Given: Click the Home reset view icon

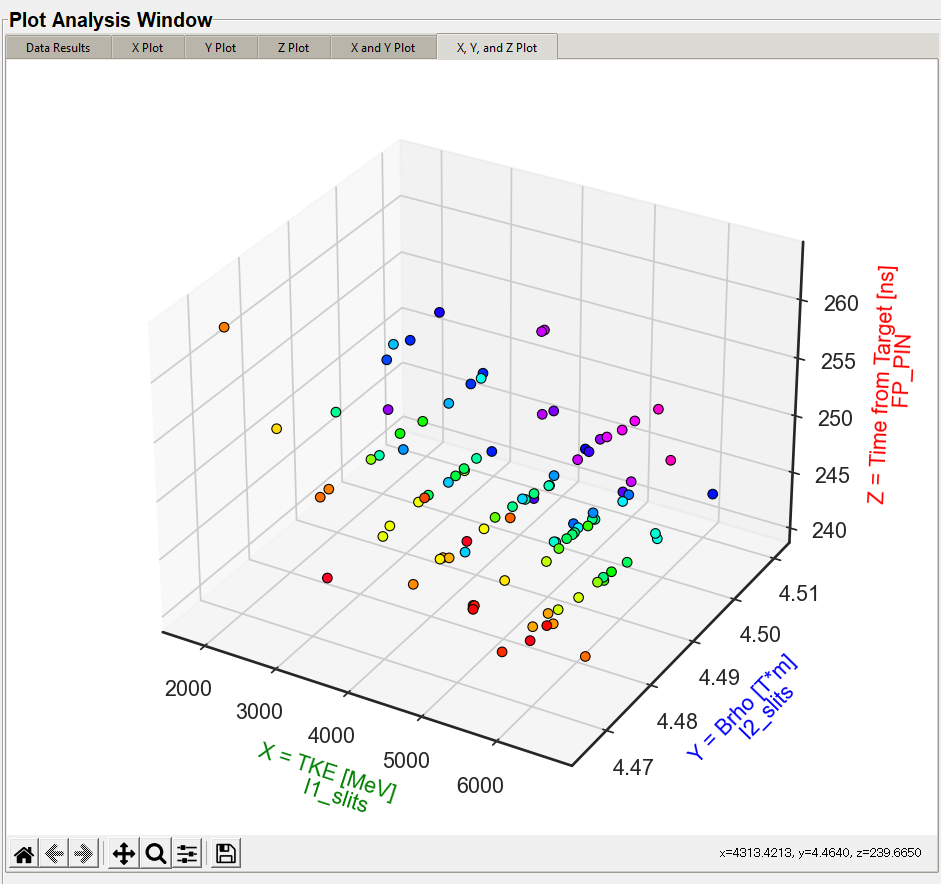Looking at the screenshot, I should (x=24, y=853).
